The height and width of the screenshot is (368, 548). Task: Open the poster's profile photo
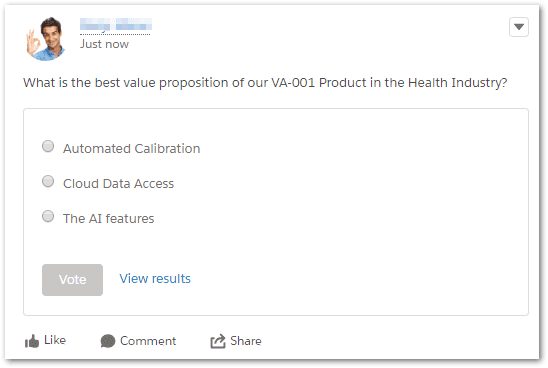(46, 39)
